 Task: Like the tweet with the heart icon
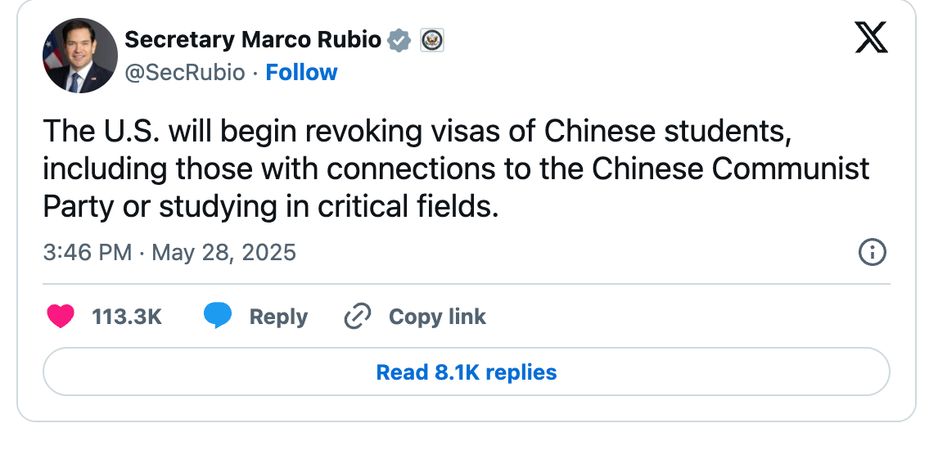click(61, 317)
